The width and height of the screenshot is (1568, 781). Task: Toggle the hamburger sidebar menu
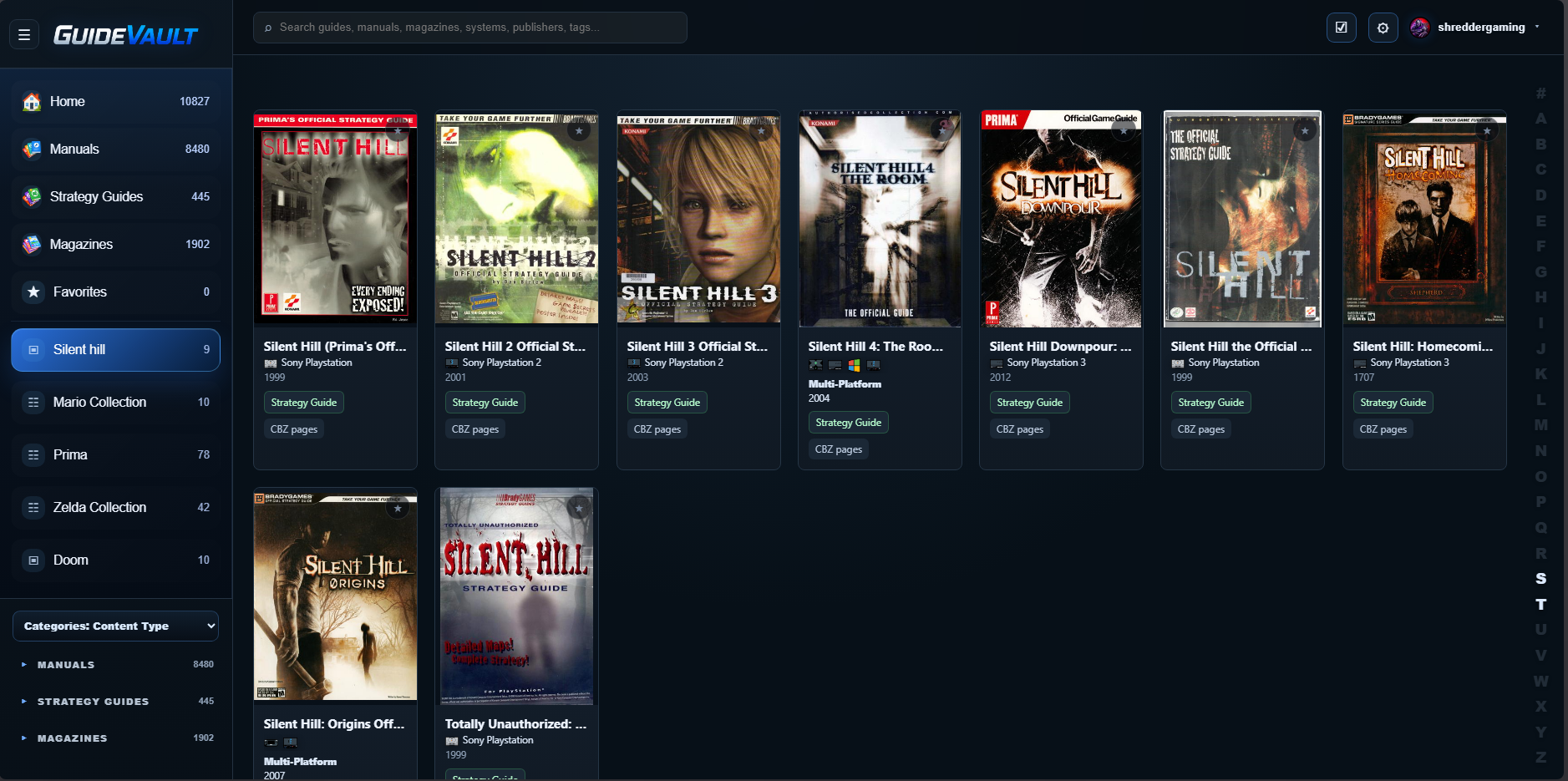coord(24,34)
